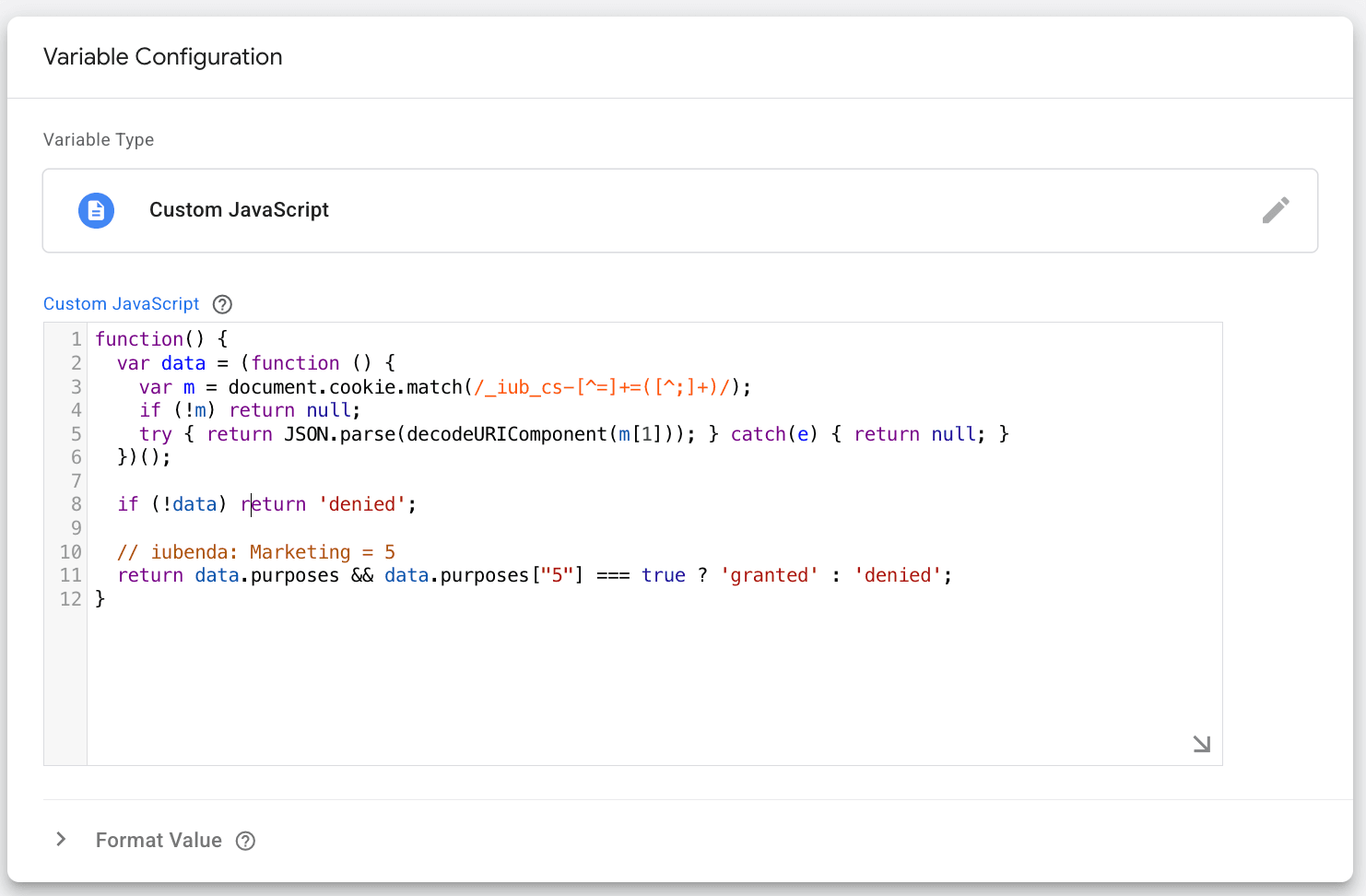
Task: Click code line 1 'function() {'
Action: click(x=161, y=339)
